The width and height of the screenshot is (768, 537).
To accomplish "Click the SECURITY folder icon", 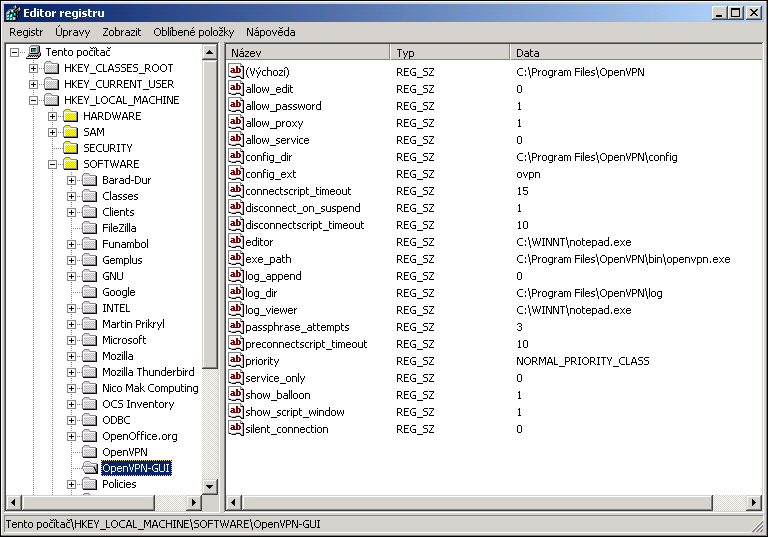I will click(x=71, y=148).
